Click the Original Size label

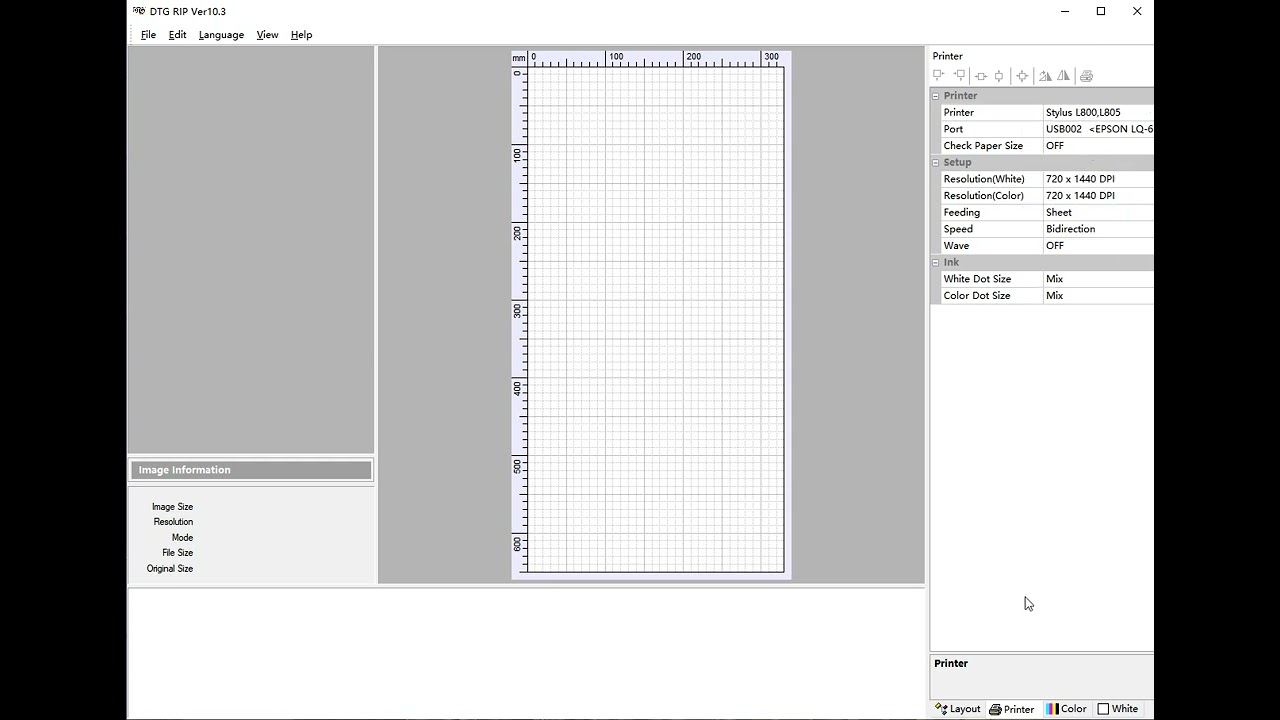pyautogui.click(x=170, y=569)
